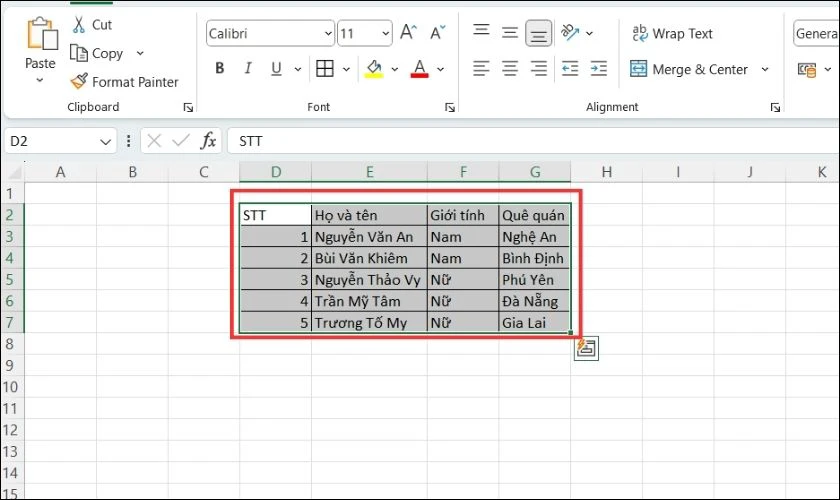This screenshot has height=500, width=840.
Task: Align text right
Action: pos(538,69)
